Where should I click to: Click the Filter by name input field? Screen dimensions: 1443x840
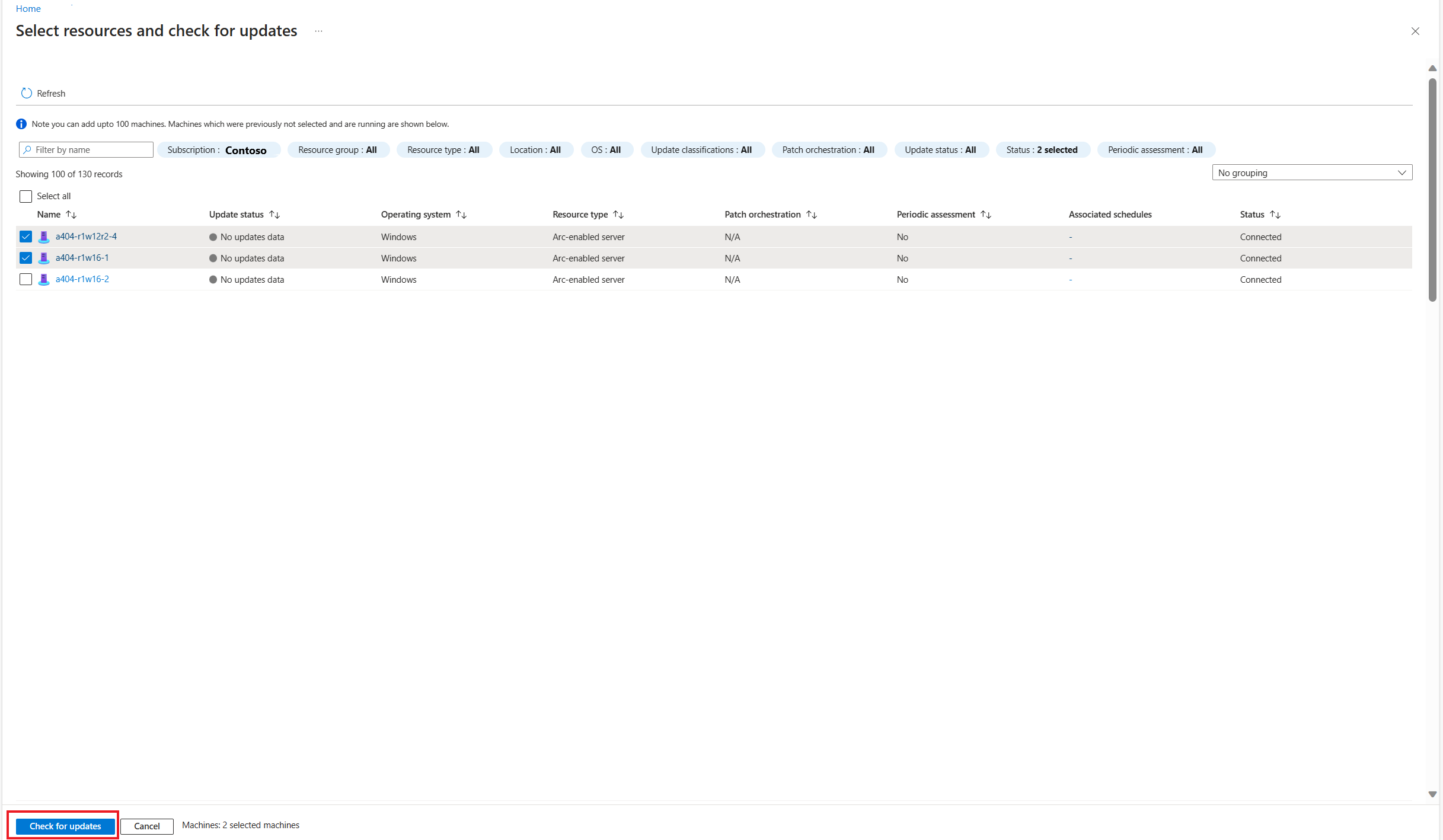pyautogui.click(x=85, y=150)
